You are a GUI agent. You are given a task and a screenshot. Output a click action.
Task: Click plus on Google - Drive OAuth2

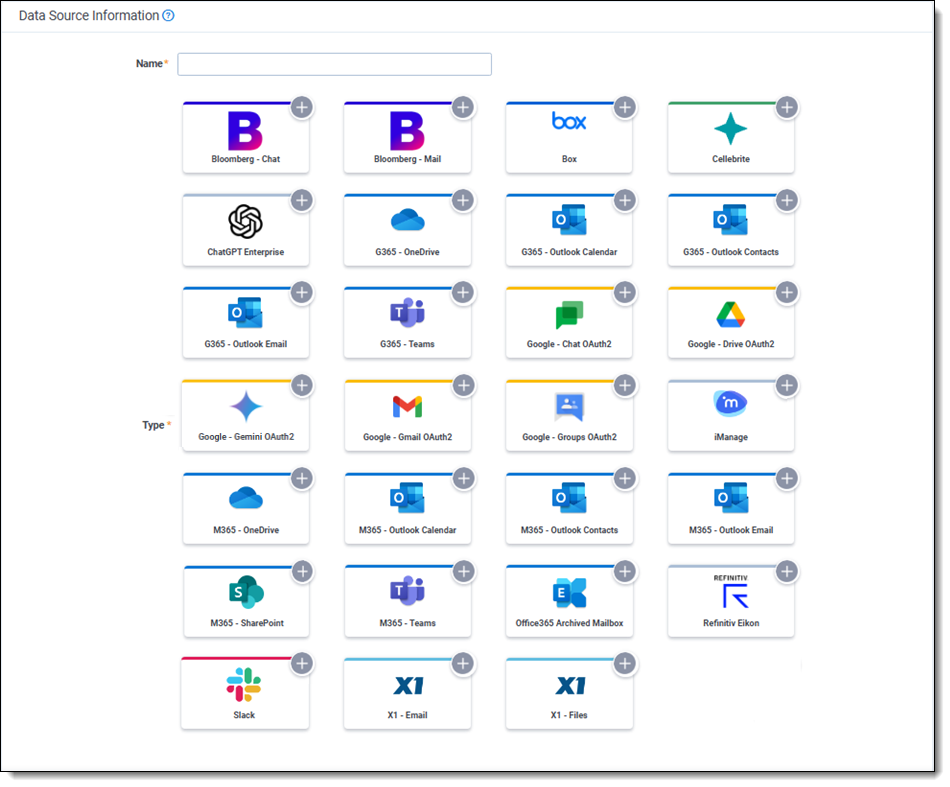click(786, 293)
